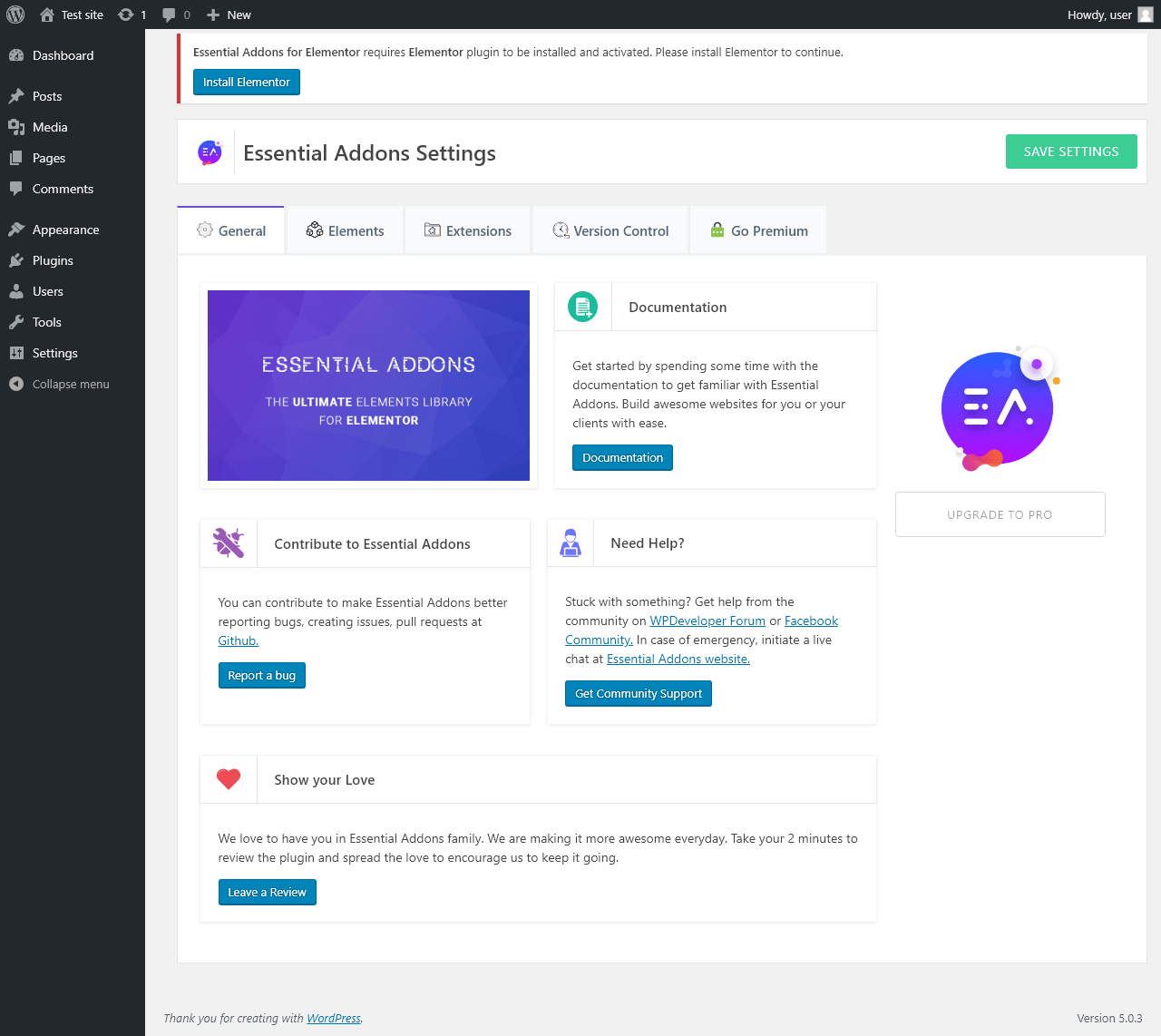The image size is (1161, 1036).
Task: Open the Howdy, user account menu
Action: pyautogui.click(x=1110, y=15)
